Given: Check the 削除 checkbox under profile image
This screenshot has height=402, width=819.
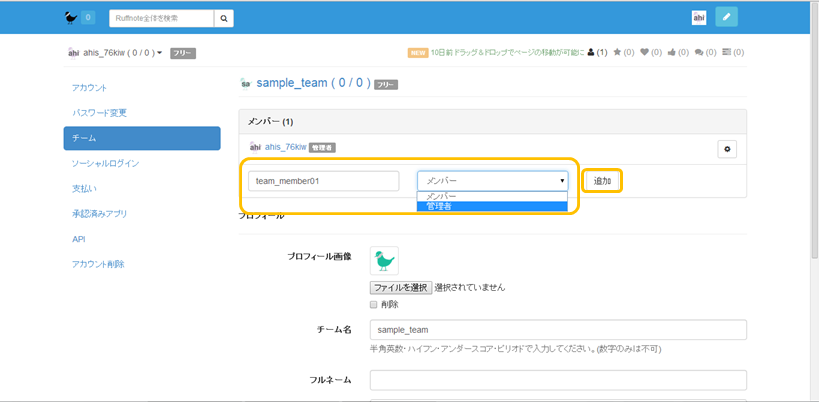Looking at the screenshot, I should pyautogui.click(x=374, y=304).
